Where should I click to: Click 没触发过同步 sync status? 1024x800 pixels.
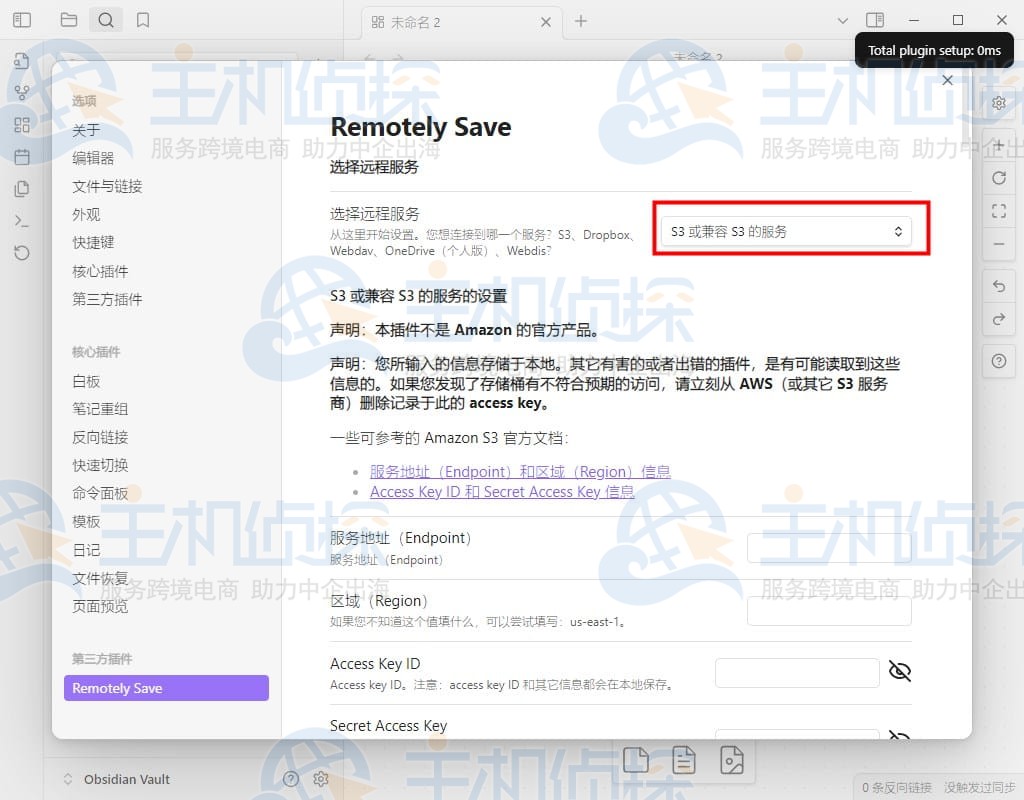(980, 788)
